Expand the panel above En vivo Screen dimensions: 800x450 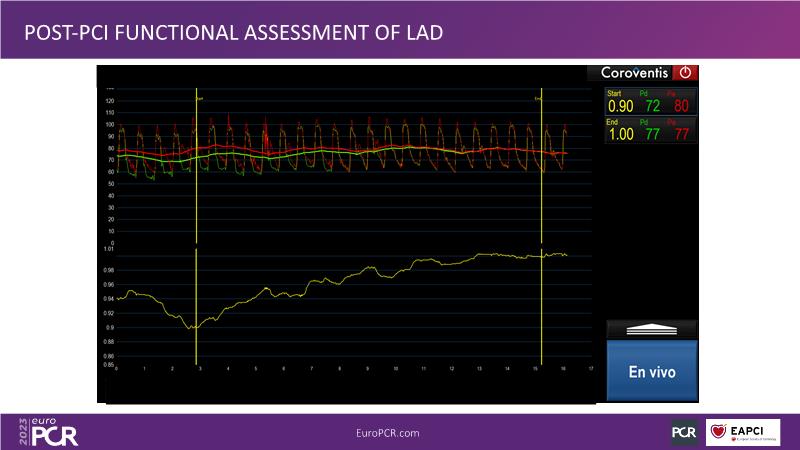pos(651,329)
